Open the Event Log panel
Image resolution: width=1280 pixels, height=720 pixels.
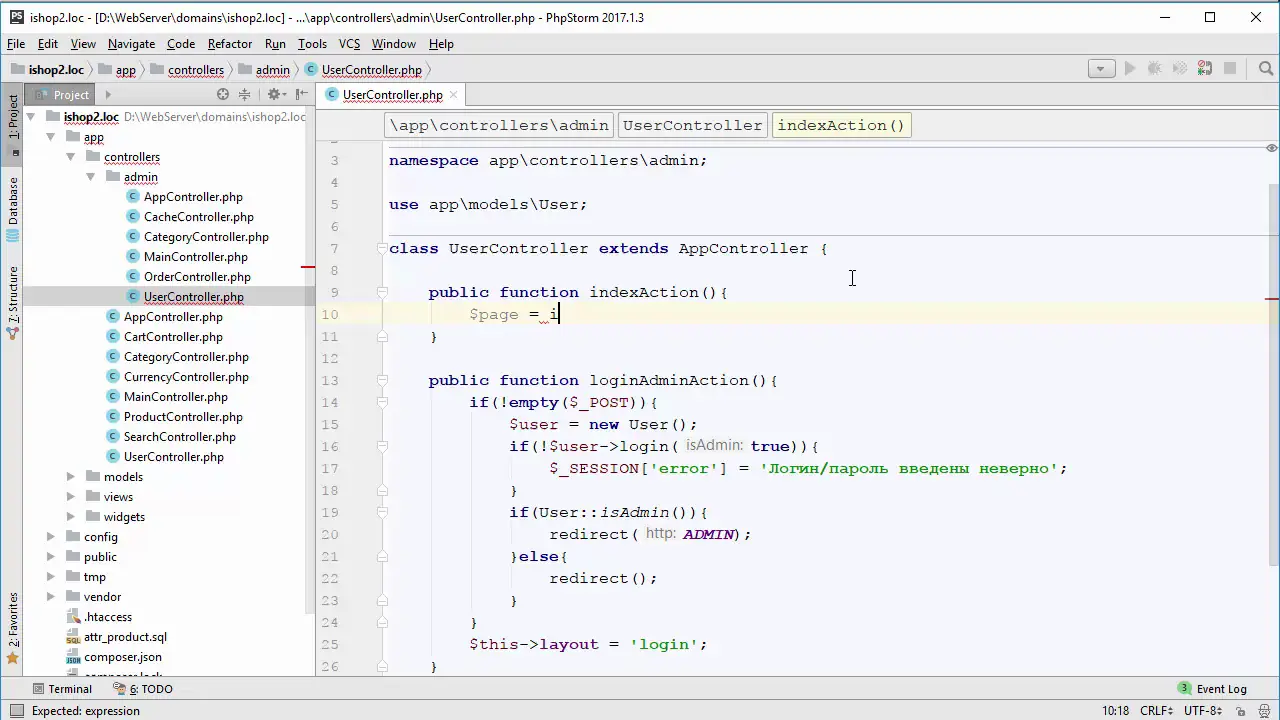pos(1212,689)
